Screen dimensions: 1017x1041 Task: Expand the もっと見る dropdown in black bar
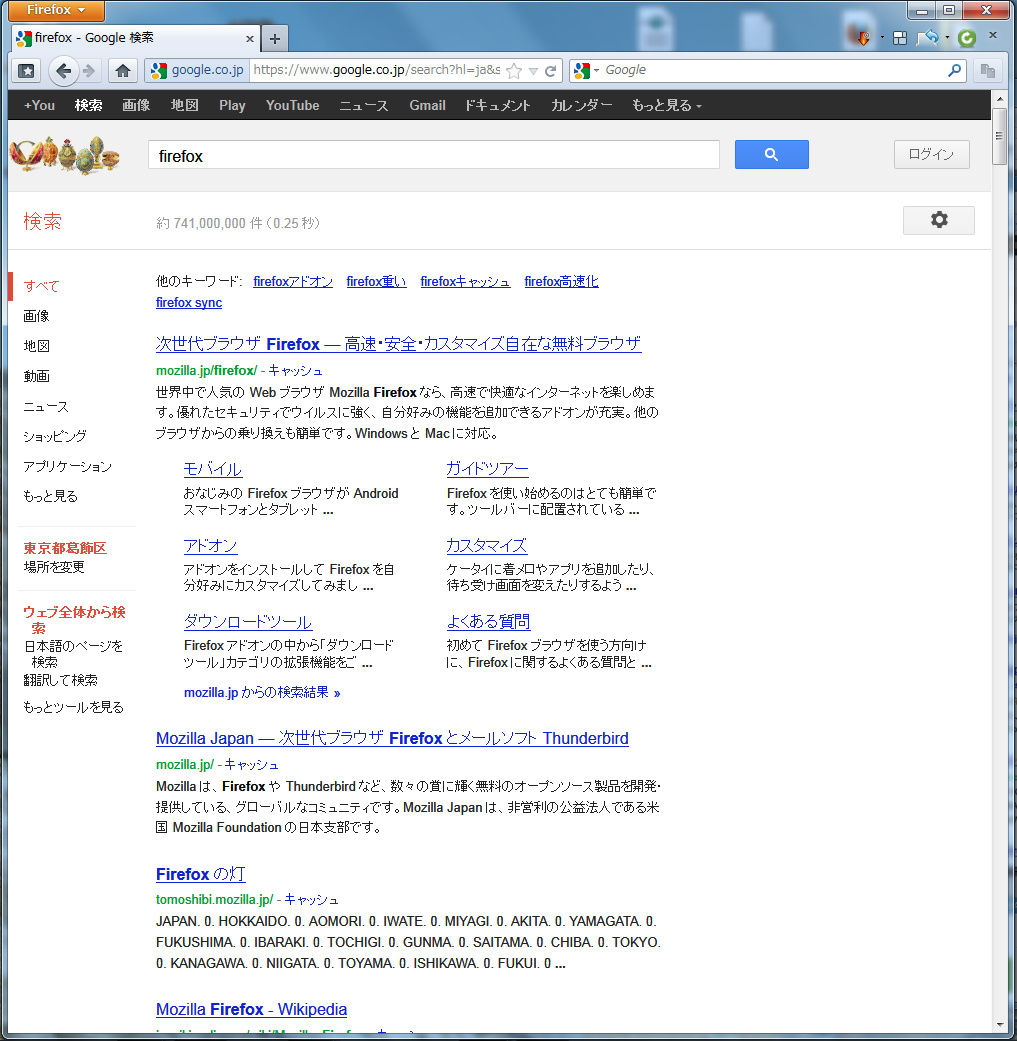tap(666, 106)
